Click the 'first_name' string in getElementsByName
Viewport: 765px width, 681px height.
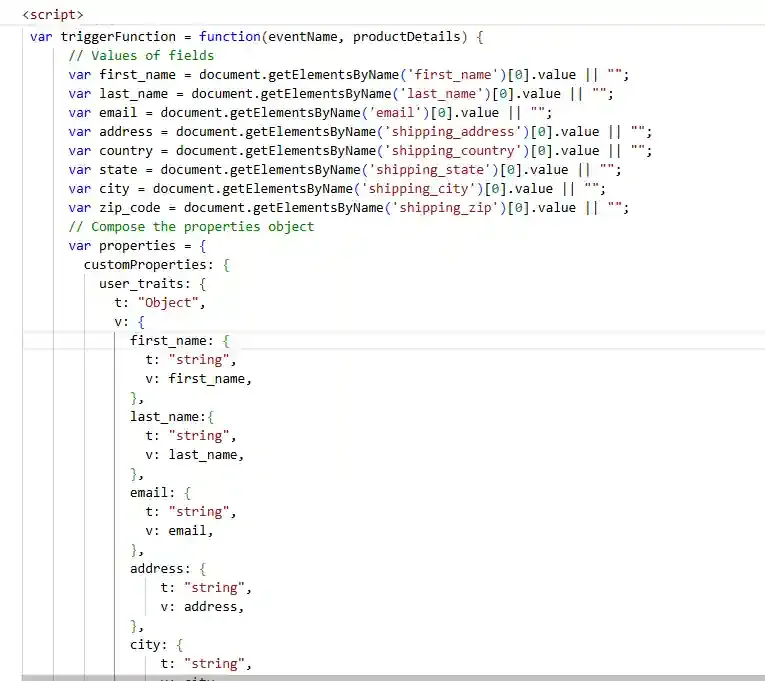(x=452, y=75)
